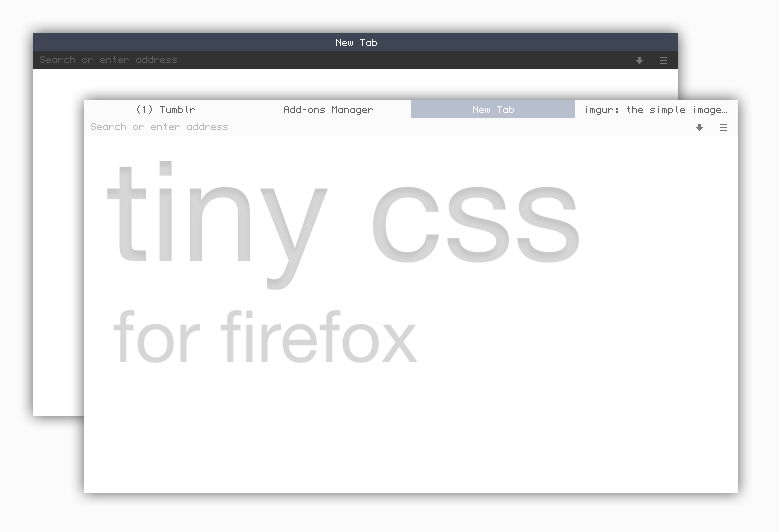The image size is (779, 532).
Task: Open the hamburger menu in the front window
Action: coord(723,128)
